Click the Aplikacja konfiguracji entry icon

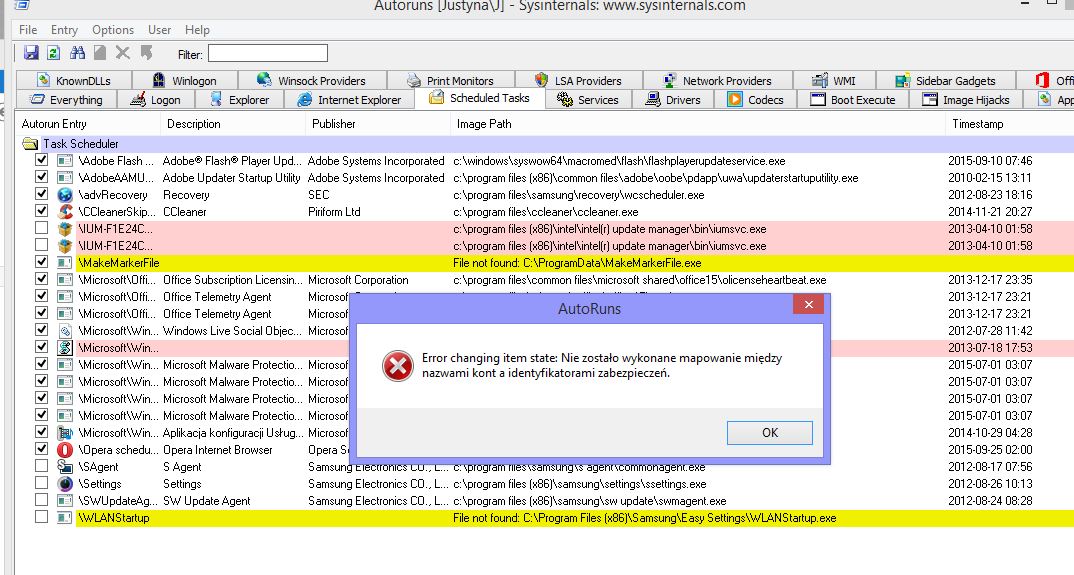[65, 432]
